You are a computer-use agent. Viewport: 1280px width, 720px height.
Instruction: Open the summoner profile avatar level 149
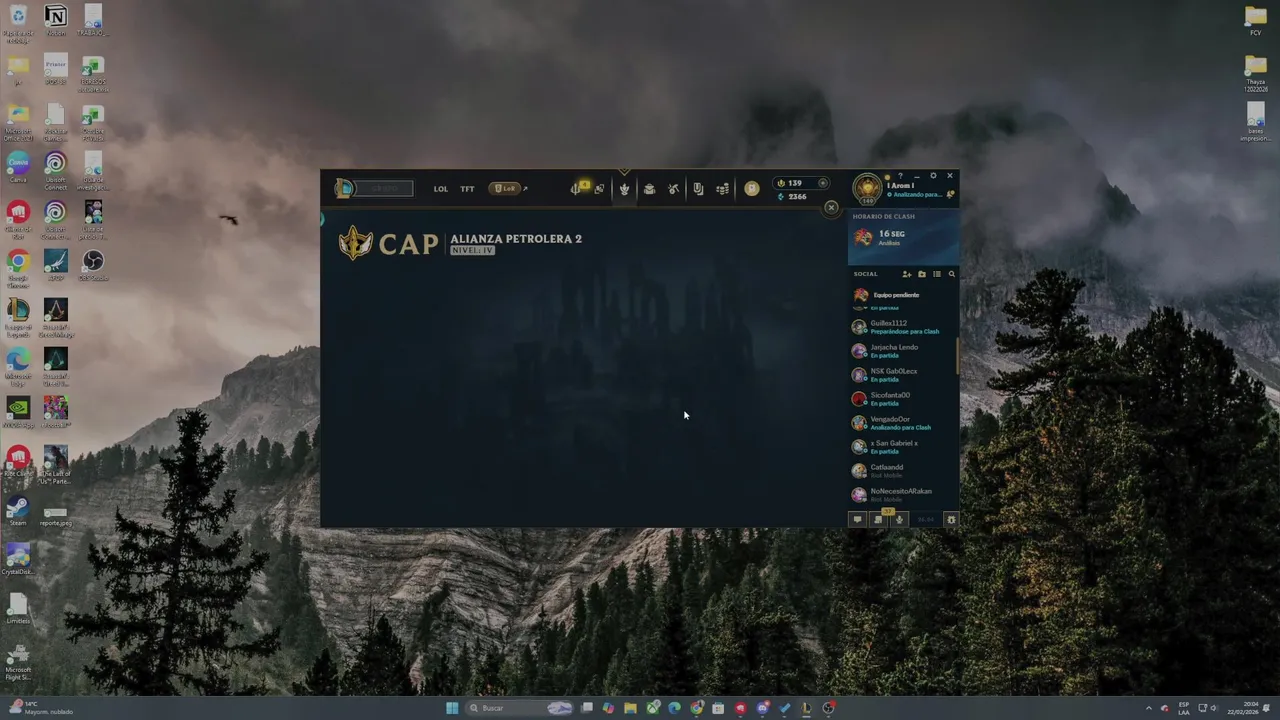pos(867,188)
